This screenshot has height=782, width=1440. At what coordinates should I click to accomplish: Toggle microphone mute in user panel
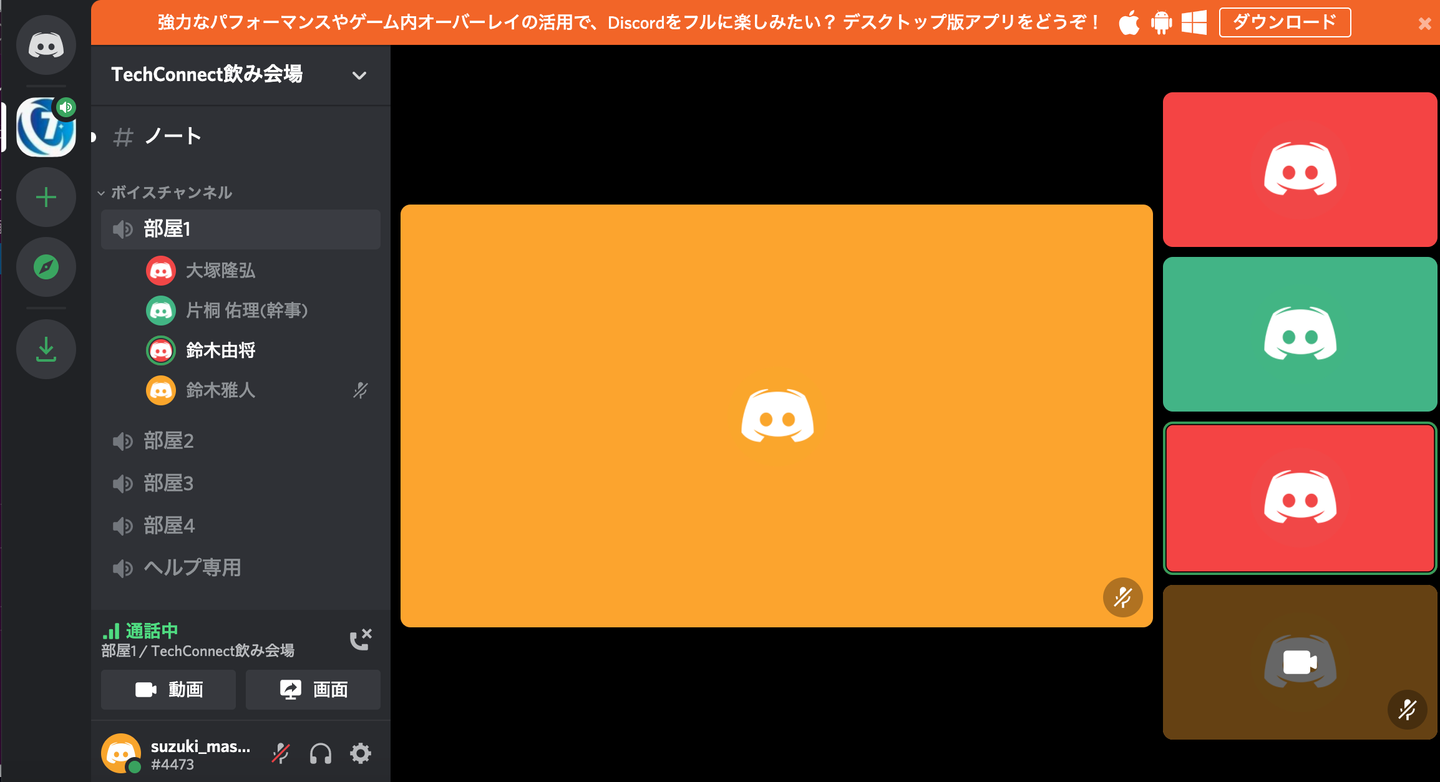point(282,753)
